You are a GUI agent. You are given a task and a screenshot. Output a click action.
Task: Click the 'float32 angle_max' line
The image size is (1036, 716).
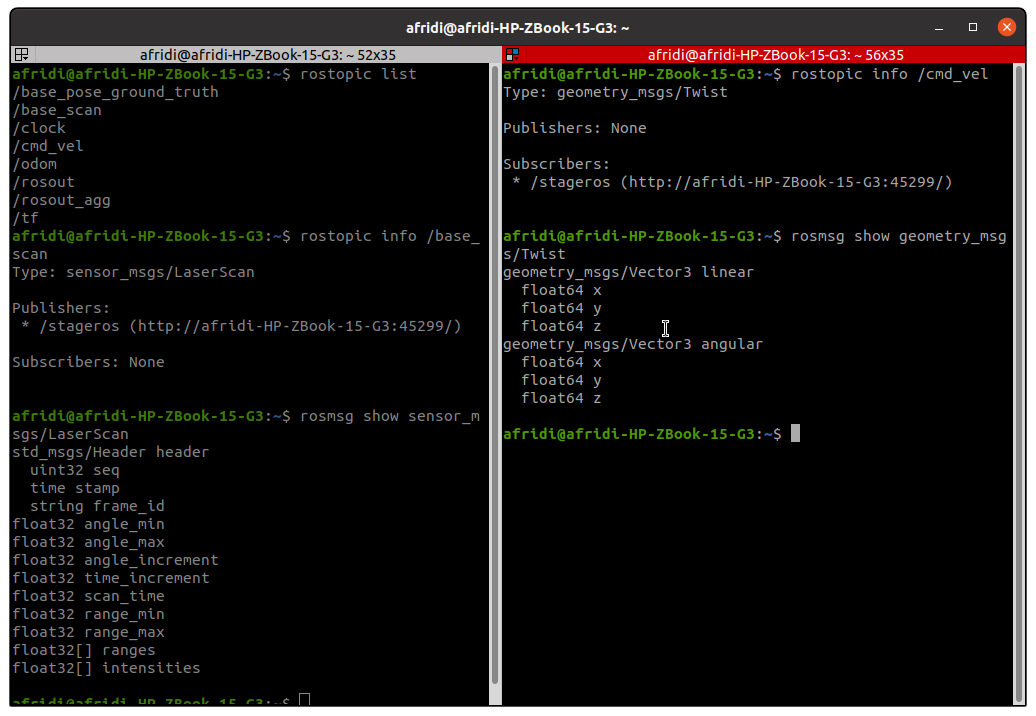88,542
